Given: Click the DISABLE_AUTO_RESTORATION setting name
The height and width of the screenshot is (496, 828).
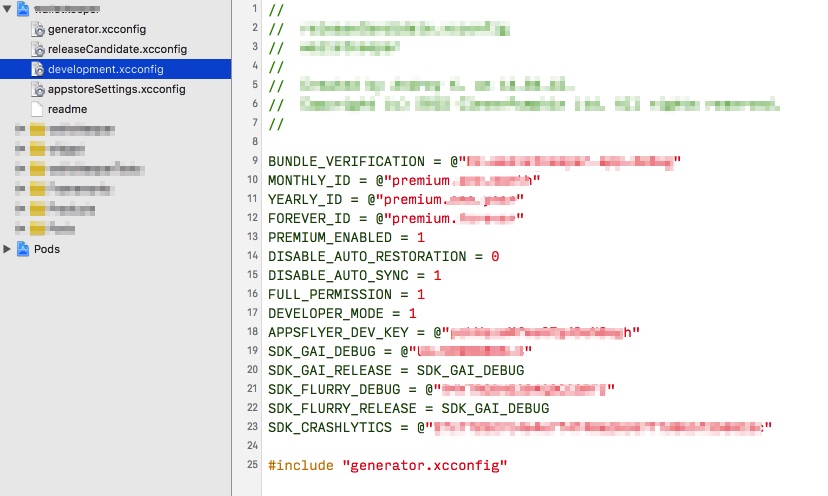Looking at the screenshot, I should 367,257.
